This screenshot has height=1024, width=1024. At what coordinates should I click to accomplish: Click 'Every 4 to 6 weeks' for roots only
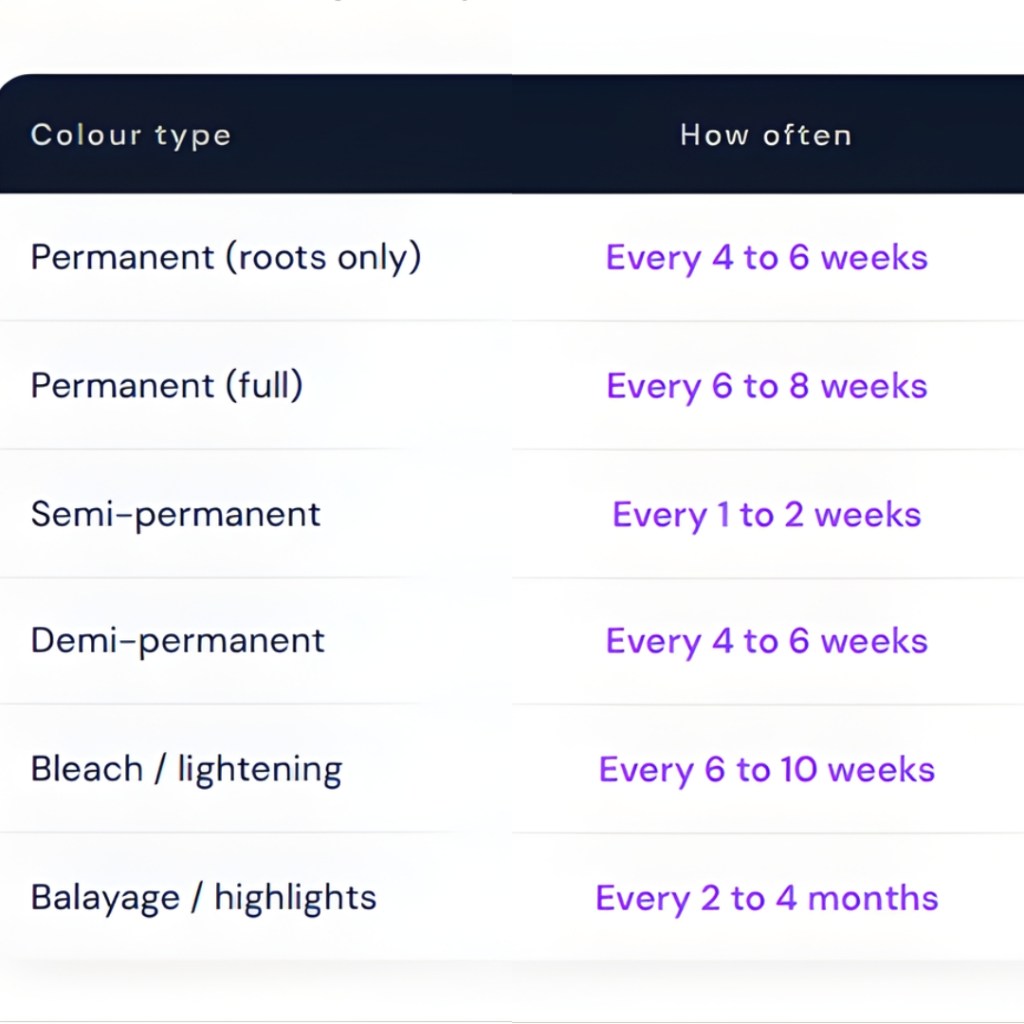pos(767,258)
